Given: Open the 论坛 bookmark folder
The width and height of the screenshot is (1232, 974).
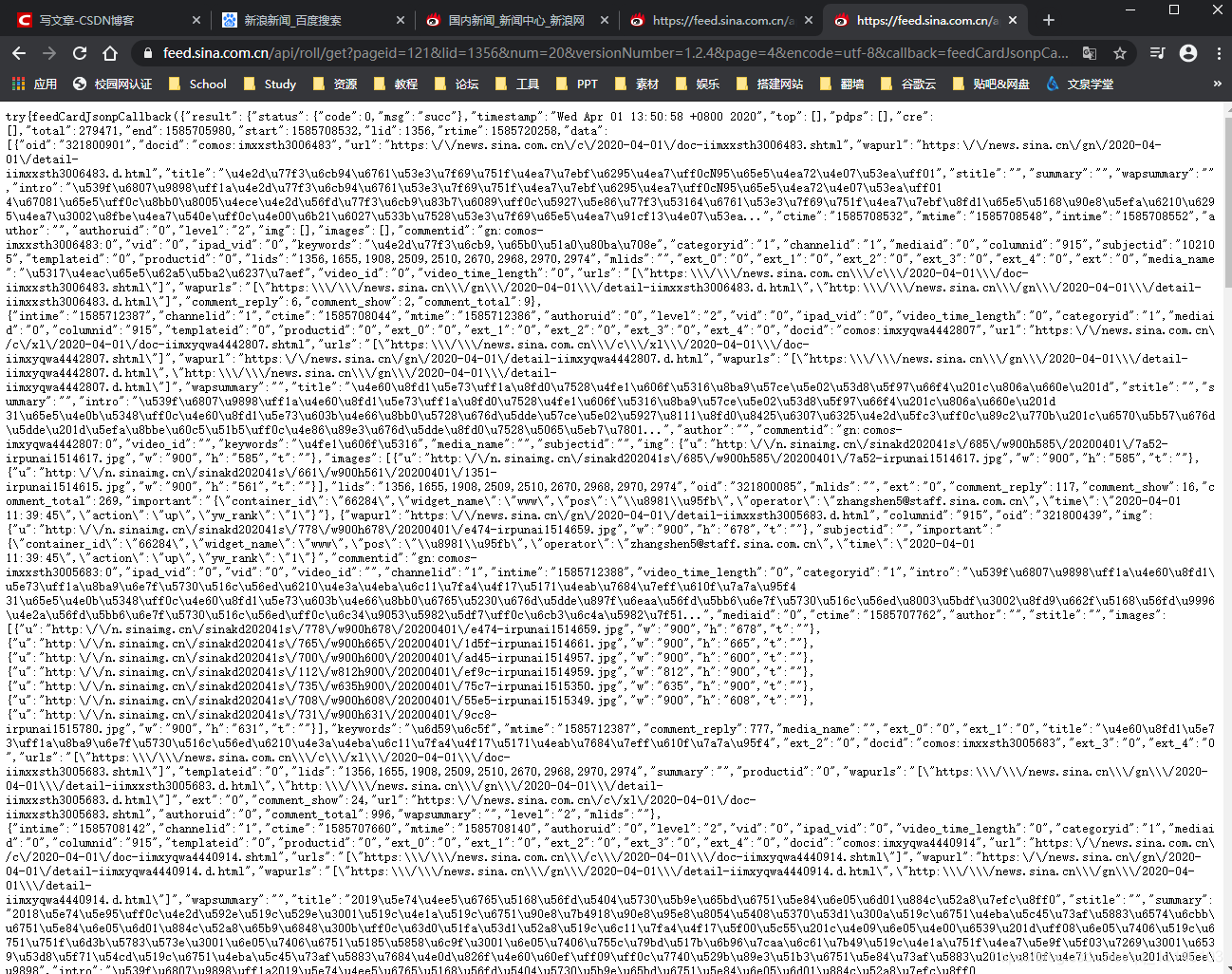Looking at the screenshot, I should pyautogui.click(x=456, y=84).
